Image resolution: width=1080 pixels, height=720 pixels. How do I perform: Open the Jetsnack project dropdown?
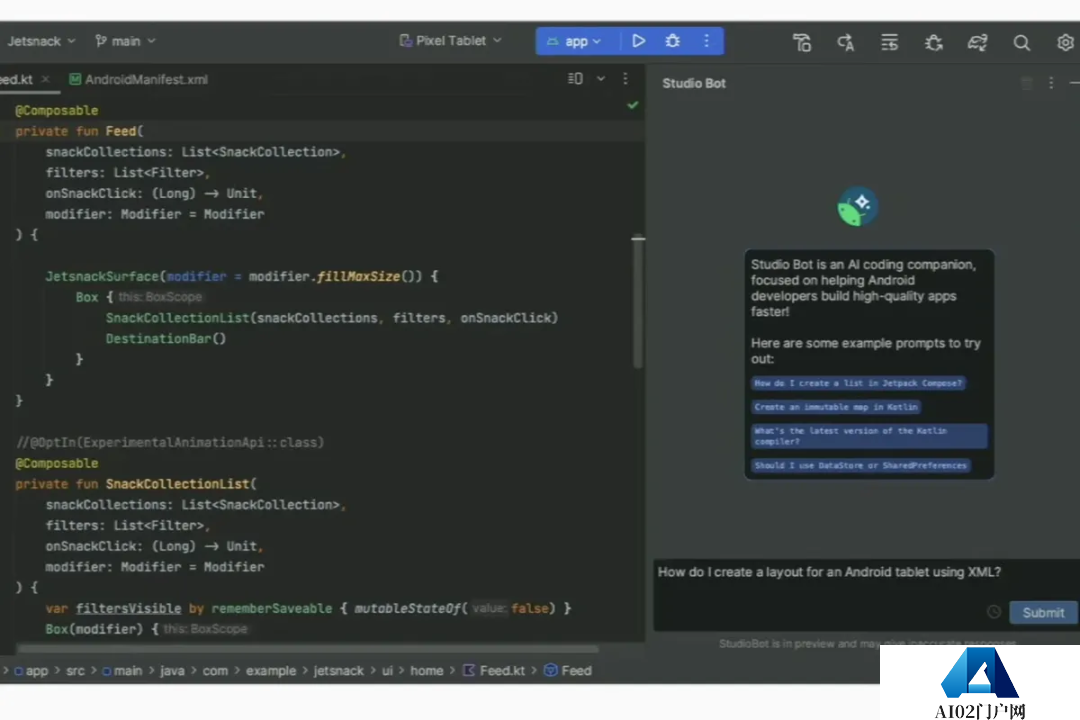coord(41,41)
